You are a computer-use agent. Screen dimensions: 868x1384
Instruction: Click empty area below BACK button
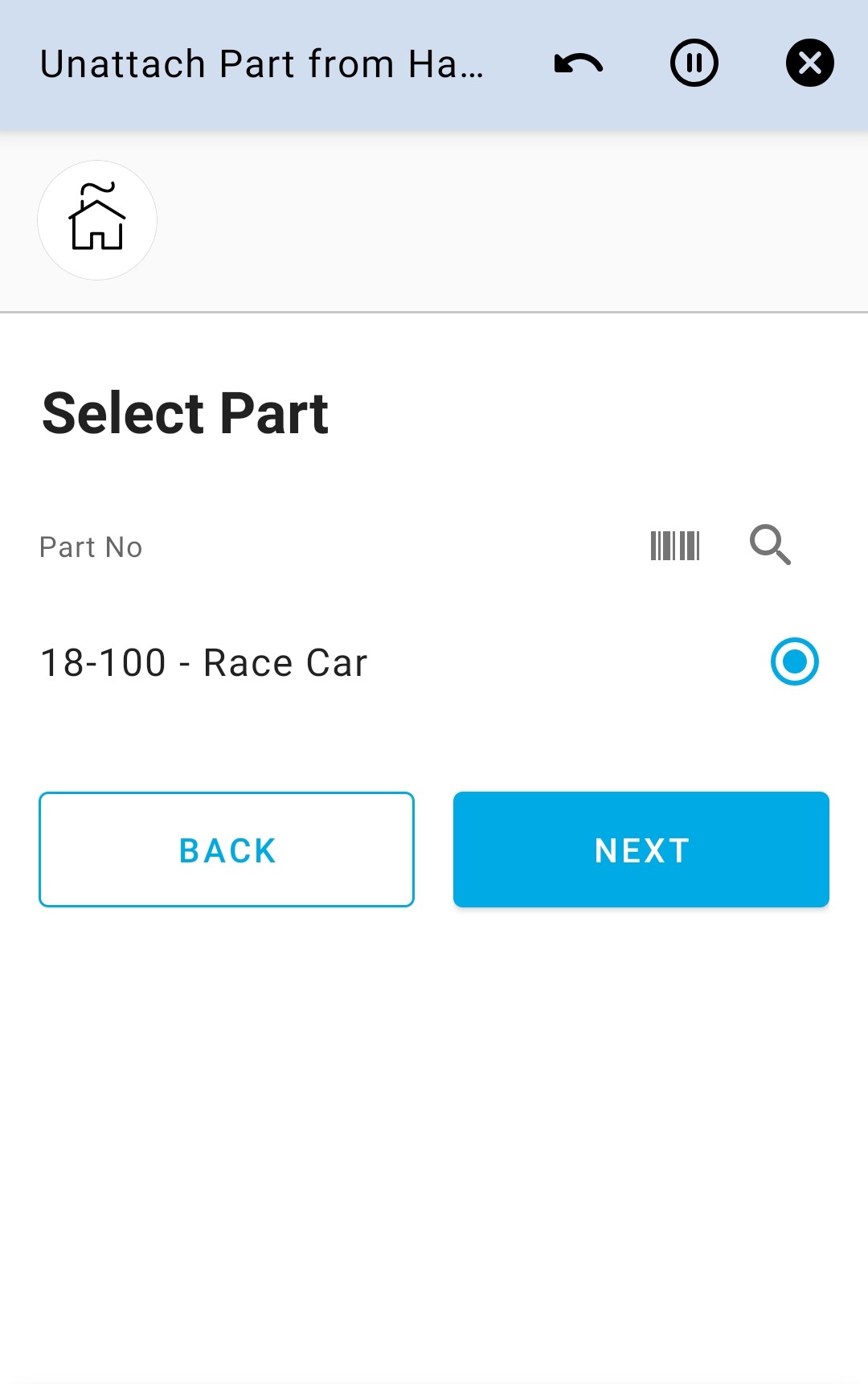click(227, 1045)
